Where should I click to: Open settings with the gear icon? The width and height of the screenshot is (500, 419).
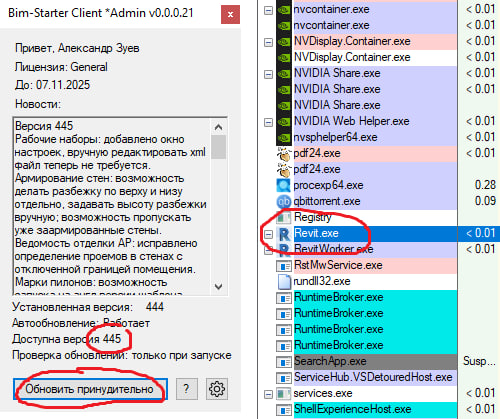217,389
